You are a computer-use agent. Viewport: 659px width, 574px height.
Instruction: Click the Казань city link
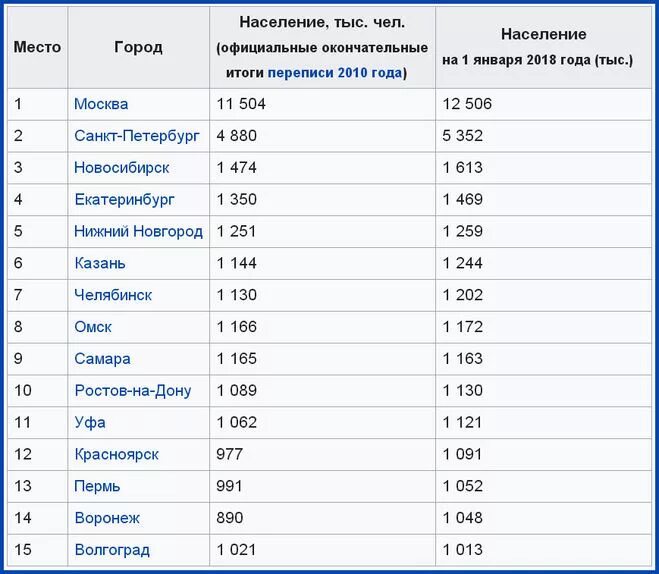click(100, 263)
